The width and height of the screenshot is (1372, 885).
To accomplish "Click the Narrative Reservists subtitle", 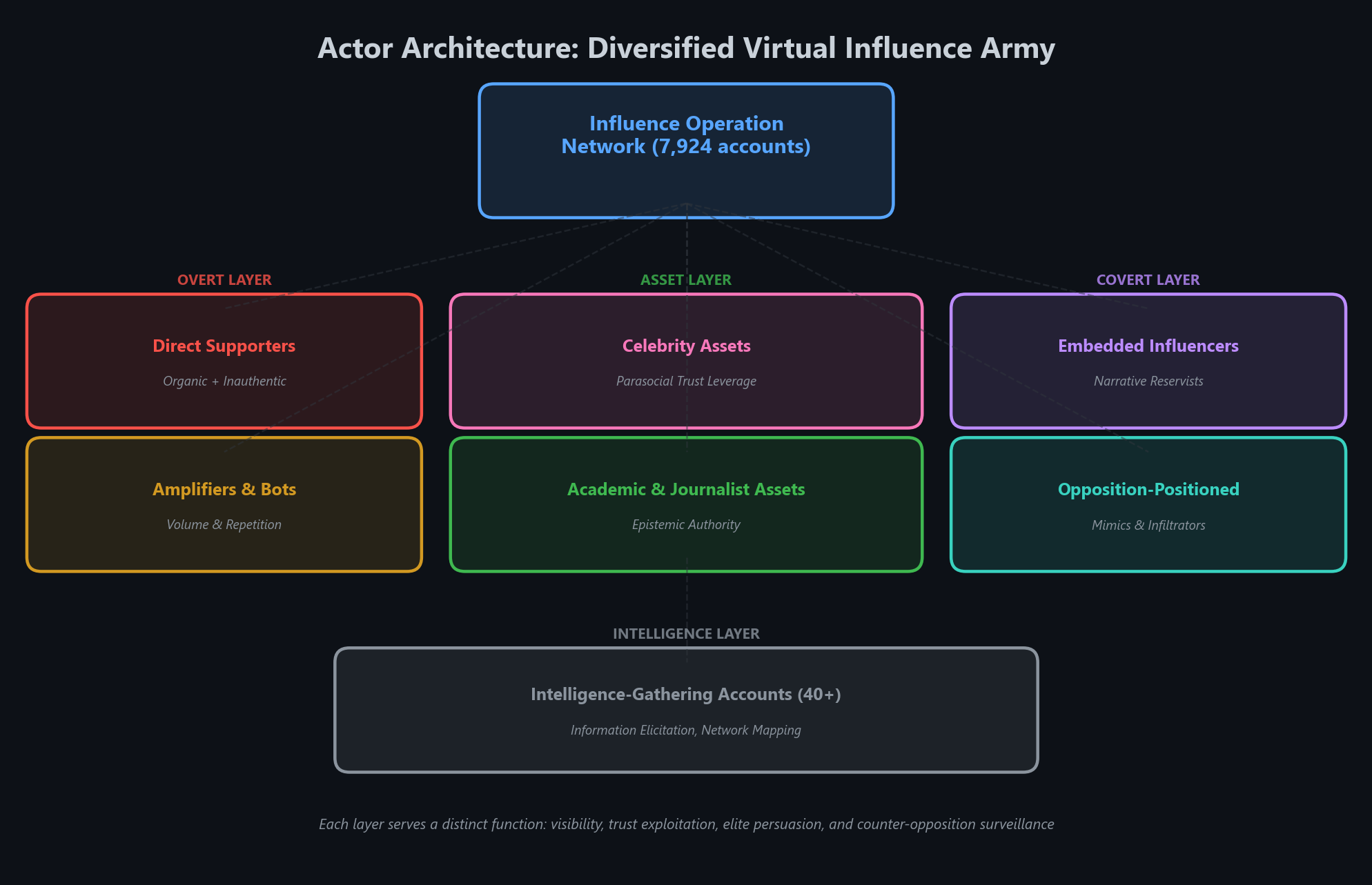I will 1148,381.
